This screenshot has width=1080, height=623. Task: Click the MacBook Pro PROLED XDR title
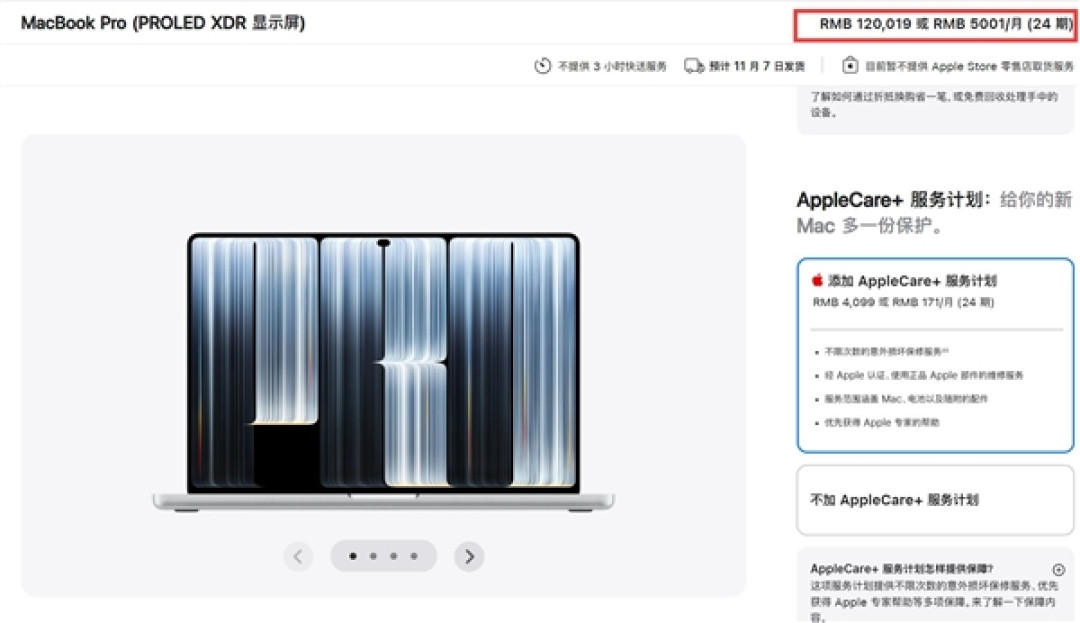163,23
